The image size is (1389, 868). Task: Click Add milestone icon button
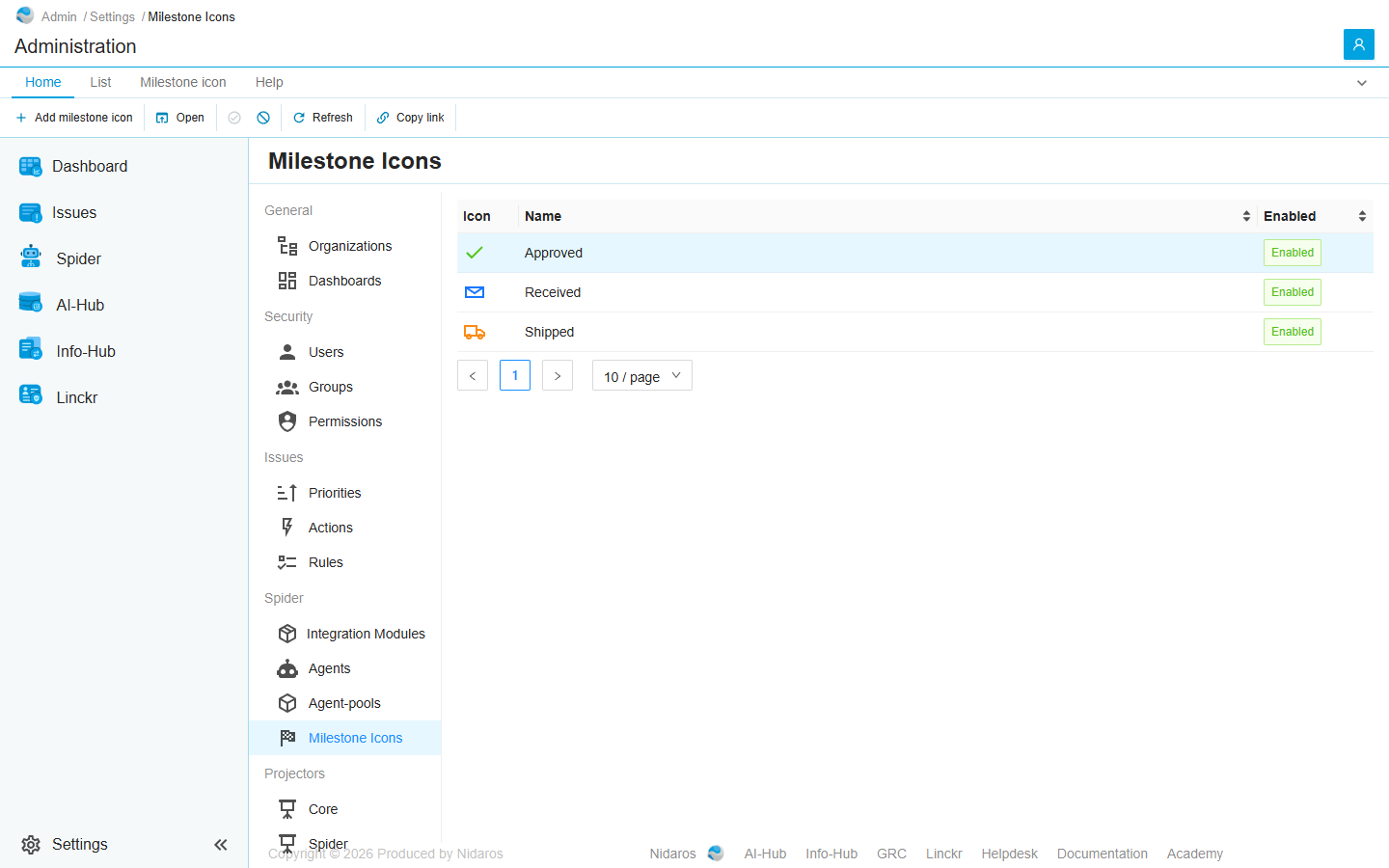click(74, 118)
